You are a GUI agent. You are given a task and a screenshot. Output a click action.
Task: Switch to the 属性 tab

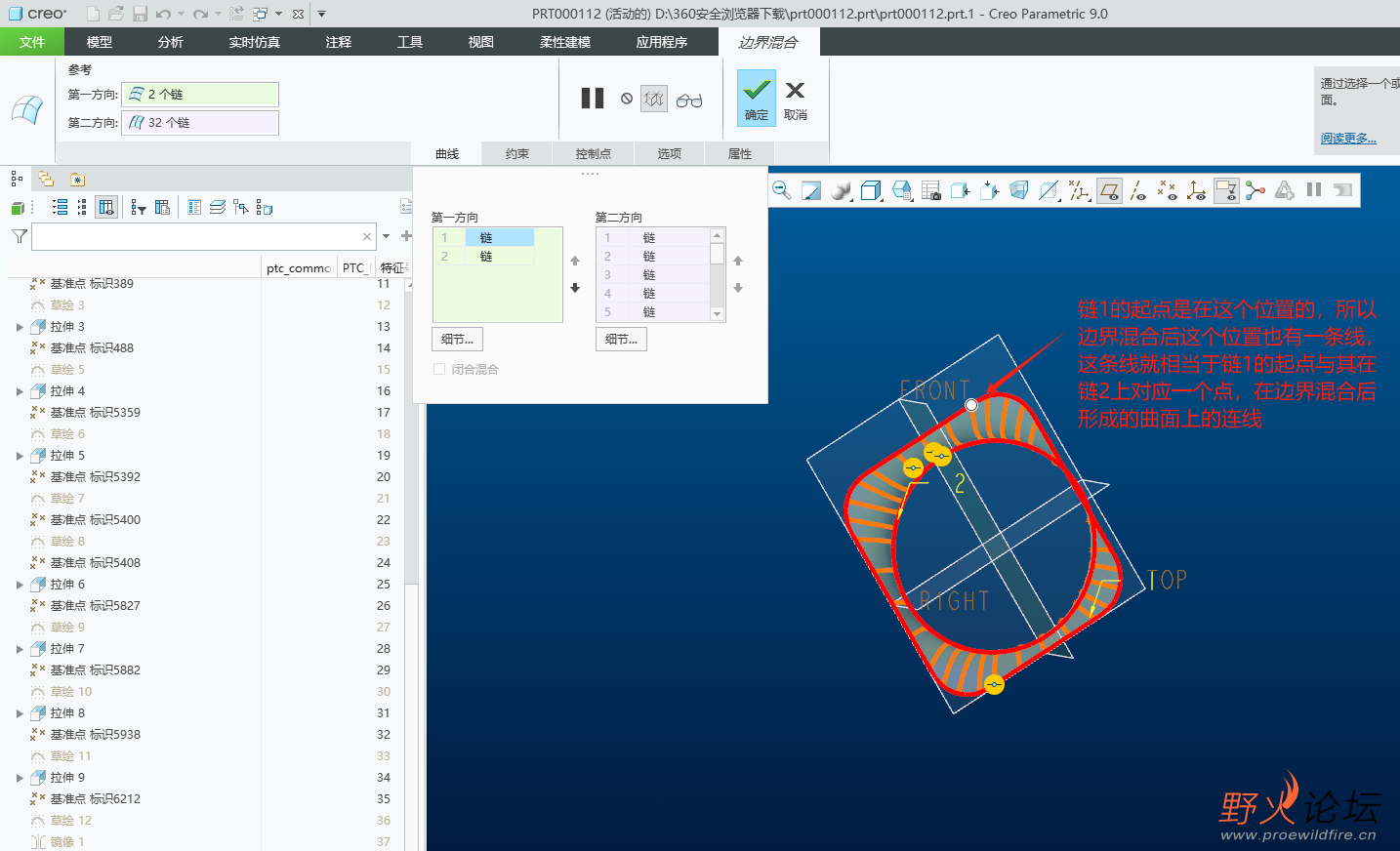pyautogui.click(x=740, y=153)
